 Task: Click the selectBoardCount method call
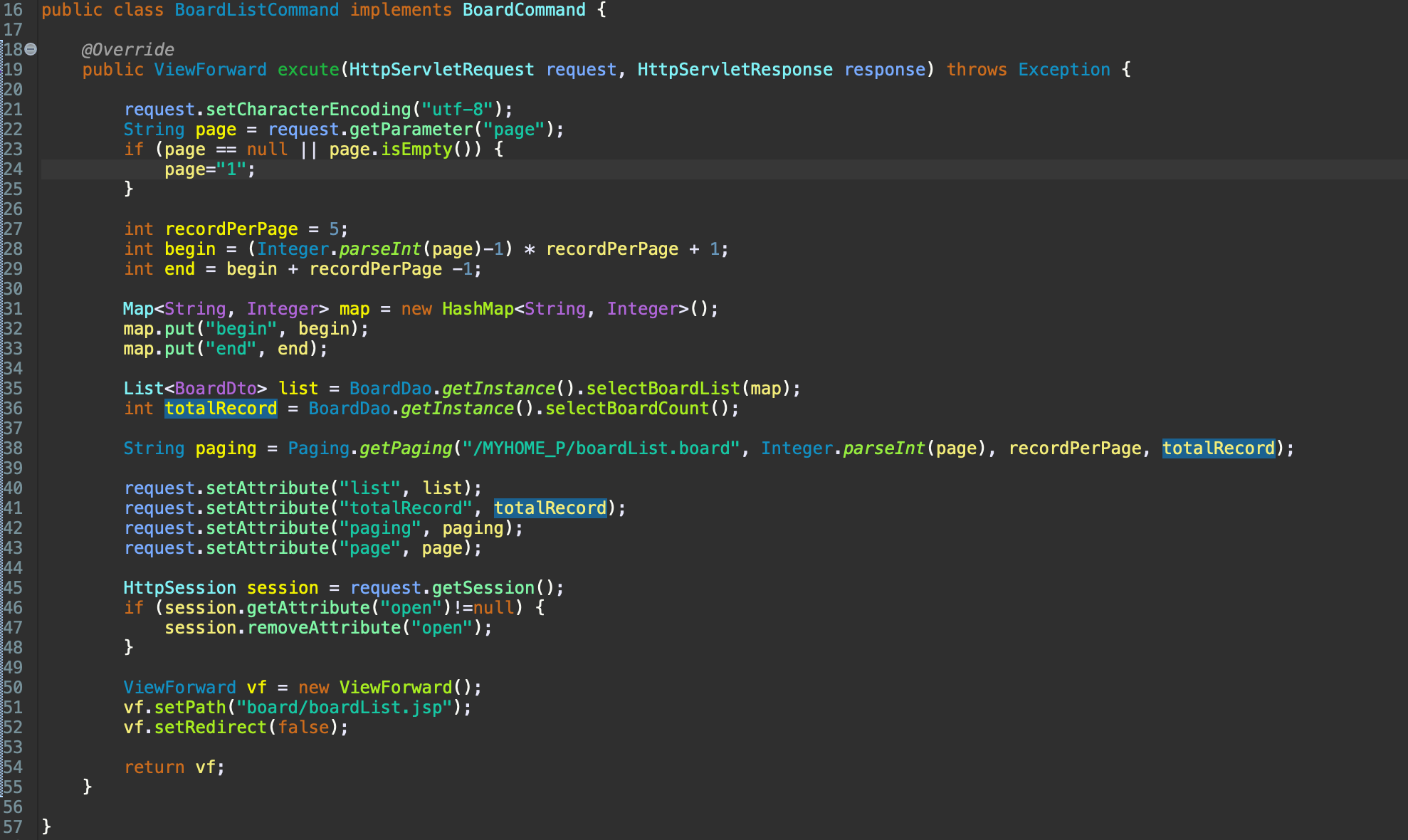[627, 409]
